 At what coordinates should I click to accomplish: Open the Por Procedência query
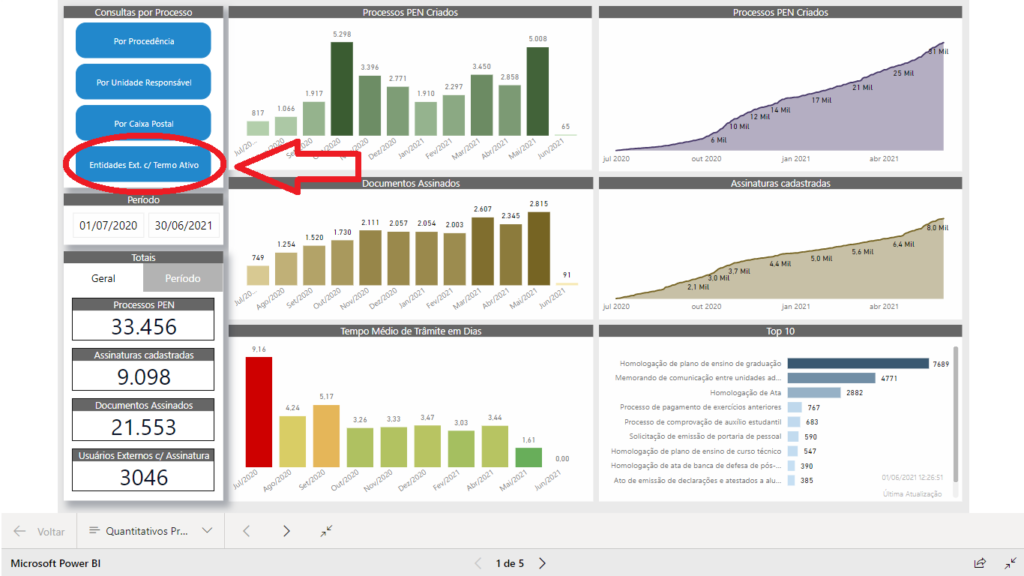pyautogui.click(x=143, y=41)
